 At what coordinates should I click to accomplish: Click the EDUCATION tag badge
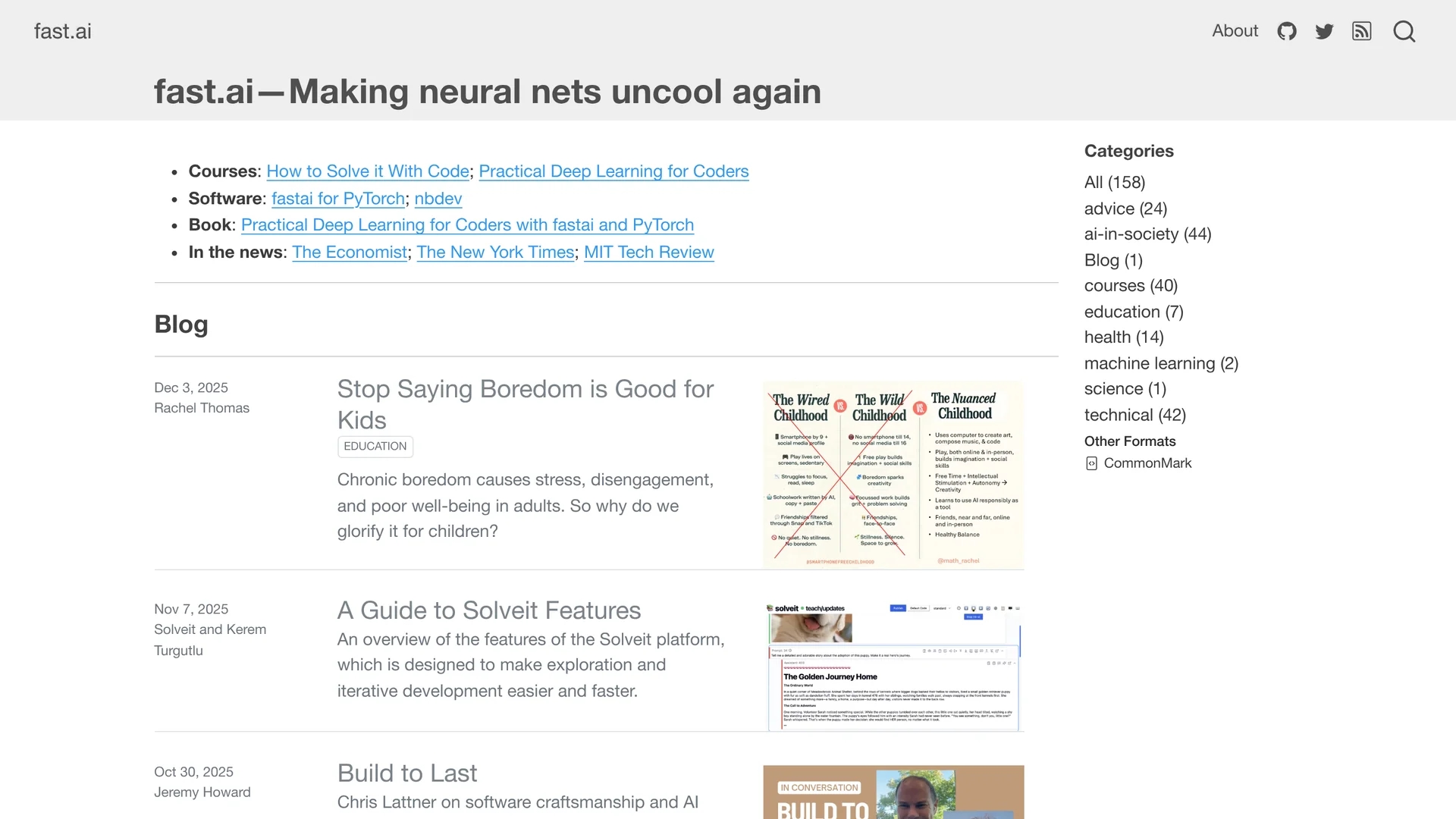point(375,447)
